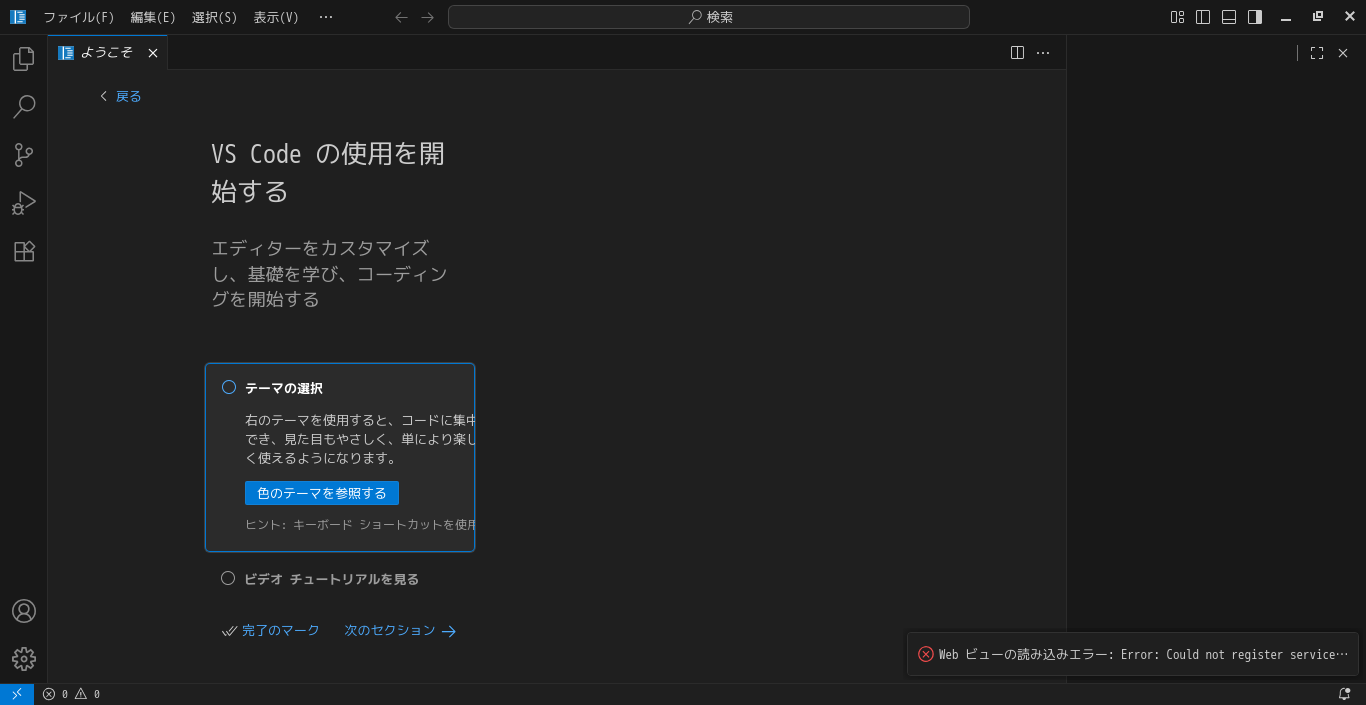Close the secondary side bar panel
1366x705 pixels.
pos(1343,53)
